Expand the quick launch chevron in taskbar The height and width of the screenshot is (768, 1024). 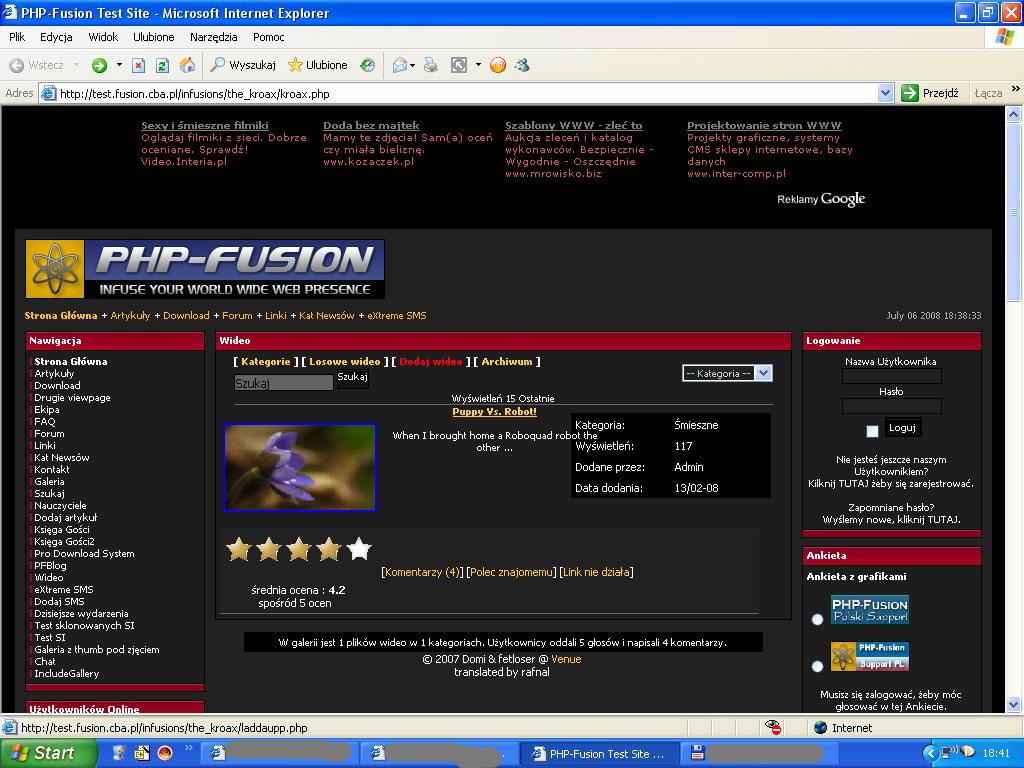tap(189, 748)
